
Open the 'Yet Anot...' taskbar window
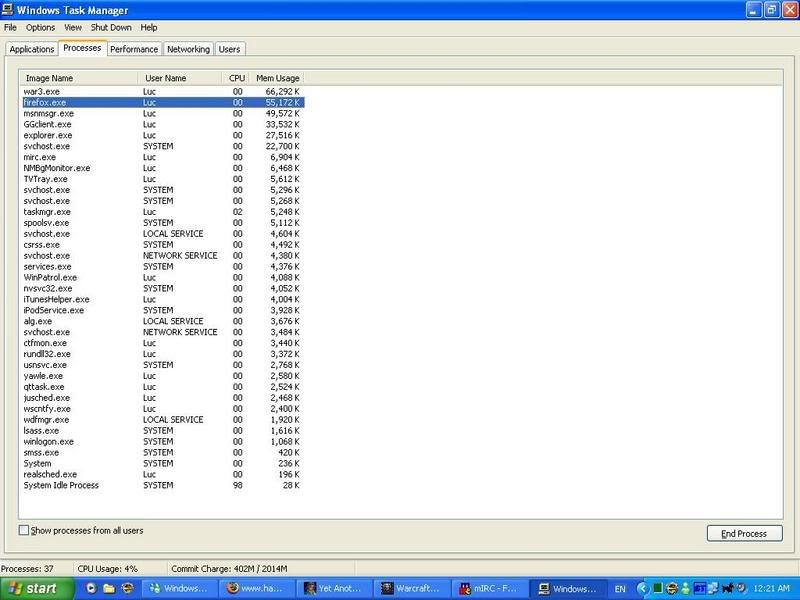(336, 589)
